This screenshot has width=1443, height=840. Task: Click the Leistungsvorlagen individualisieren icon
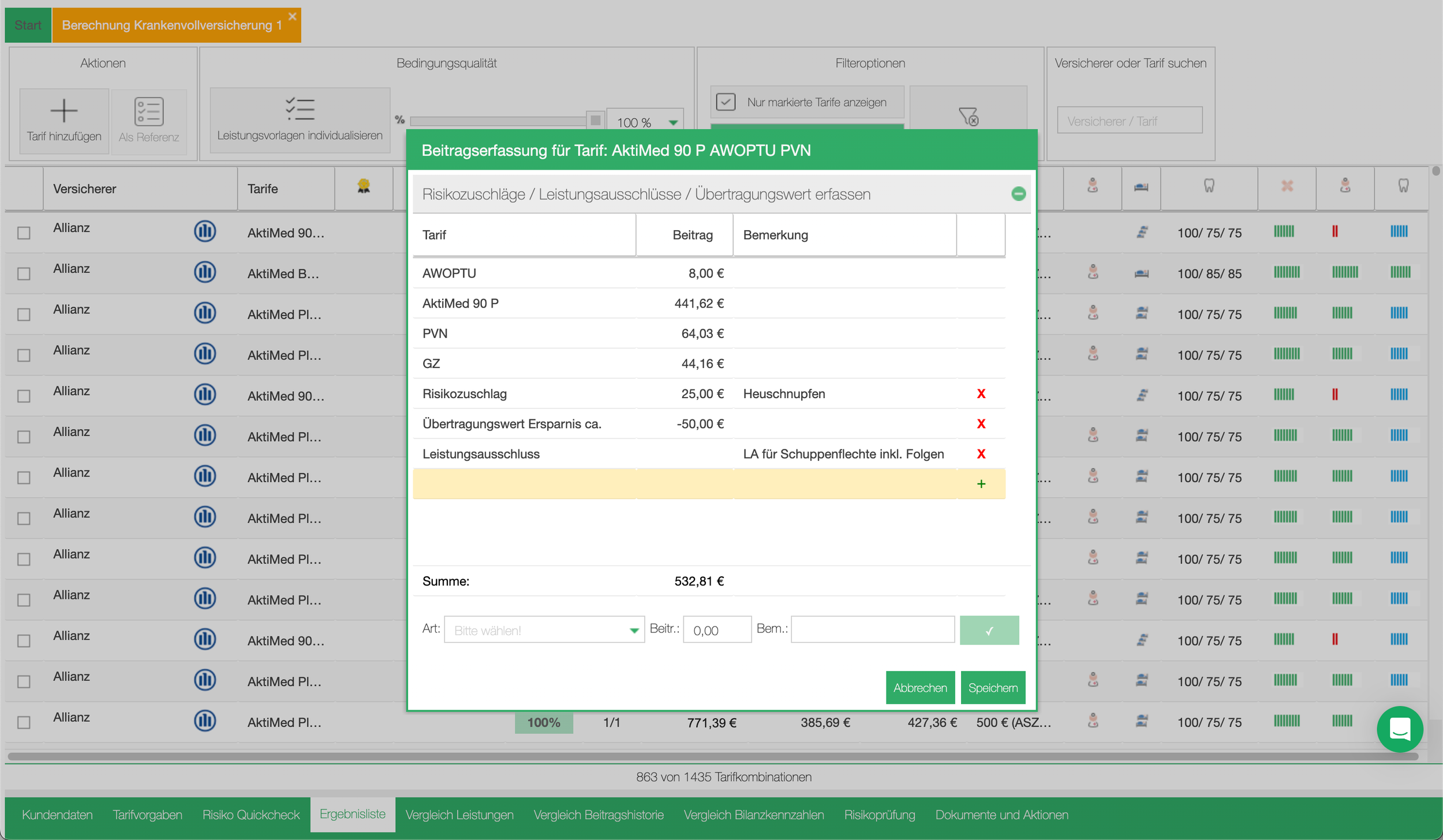pyautogui.click(x=300, y=109)
